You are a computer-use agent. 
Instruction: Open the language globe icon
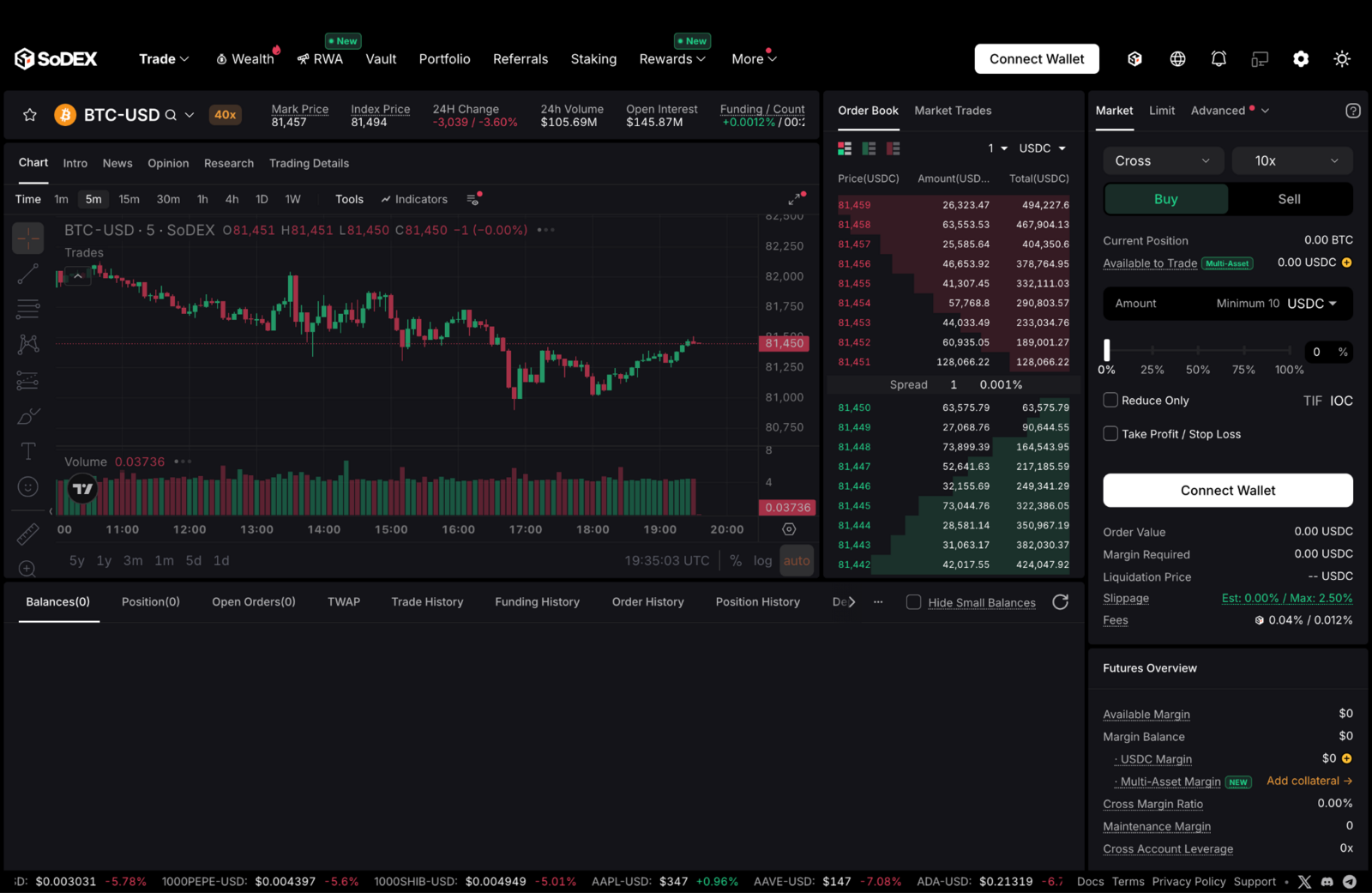point(1177,59)
